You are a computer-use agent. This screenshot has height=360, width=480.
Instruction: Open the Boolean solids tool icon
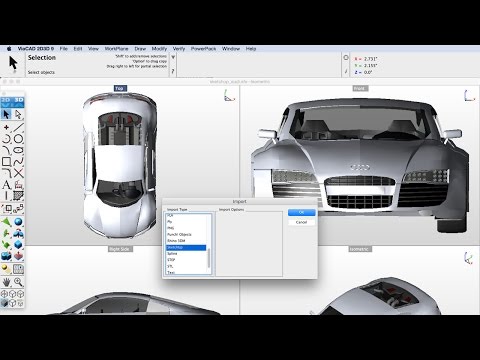click(6, 256)
